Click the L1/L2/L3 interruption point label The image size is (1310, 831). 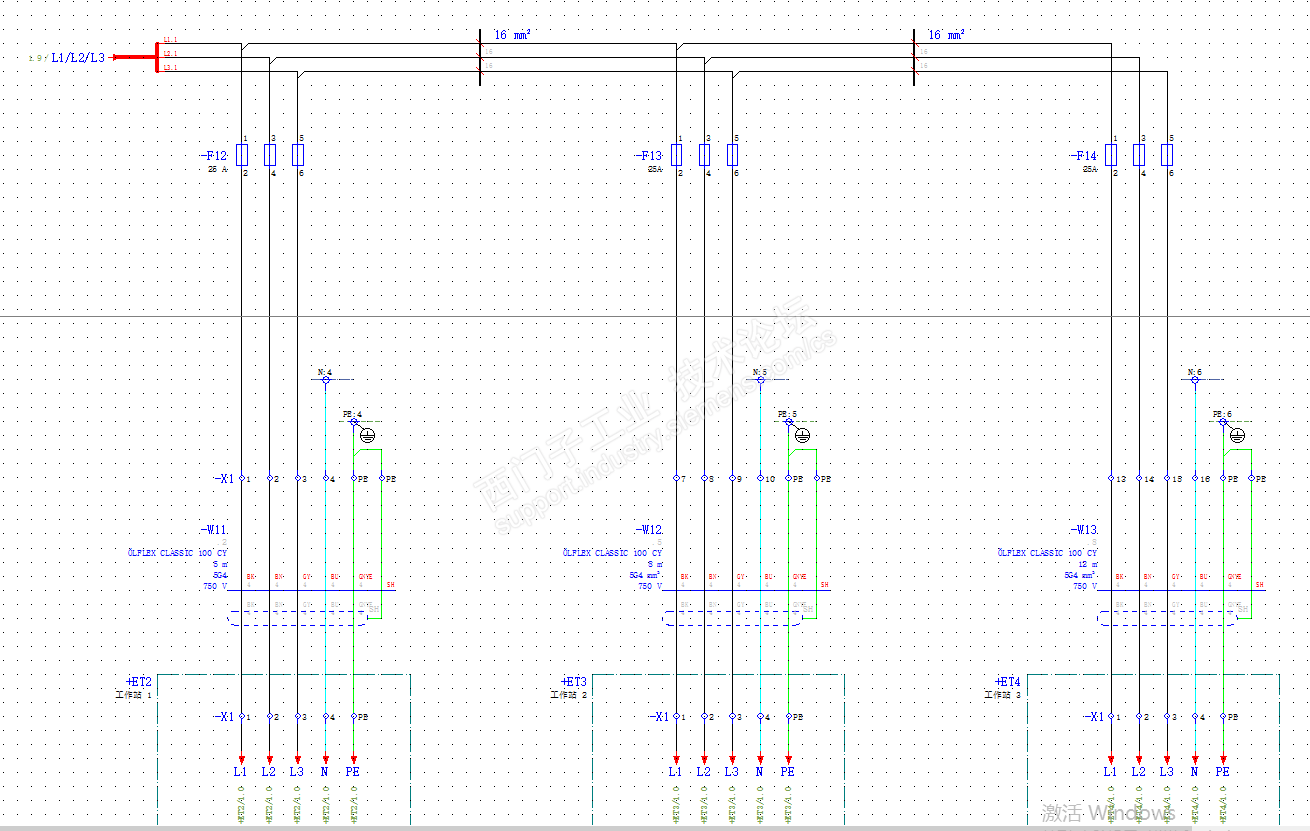pyautogui.click(x=77, y=58)
